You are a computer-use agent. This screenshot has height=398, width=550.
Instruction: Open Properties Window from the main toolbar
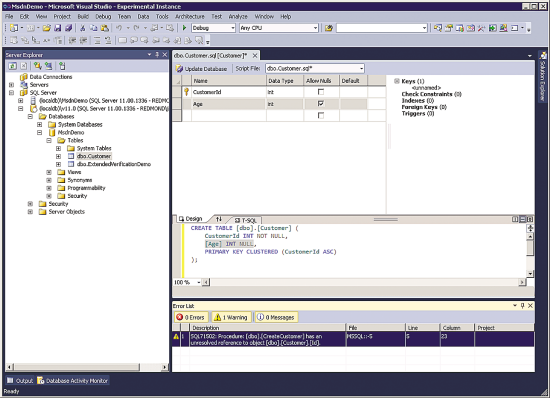[449, 28]
